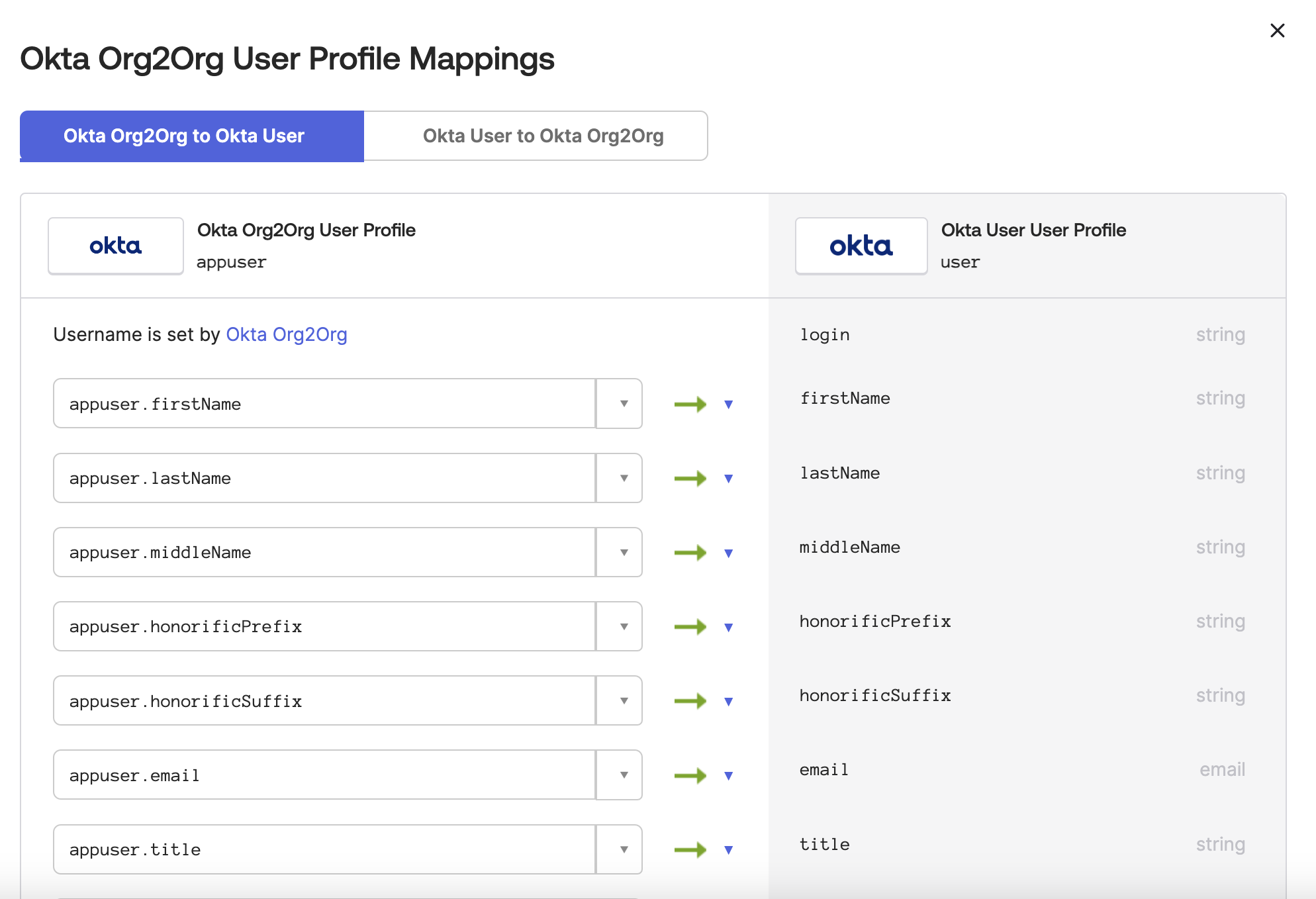Edit the appuser.honorificSuffix mapping field
The width and height of the screenshot is (1316, 899).
pyautogui.click(x=324, y=700)
